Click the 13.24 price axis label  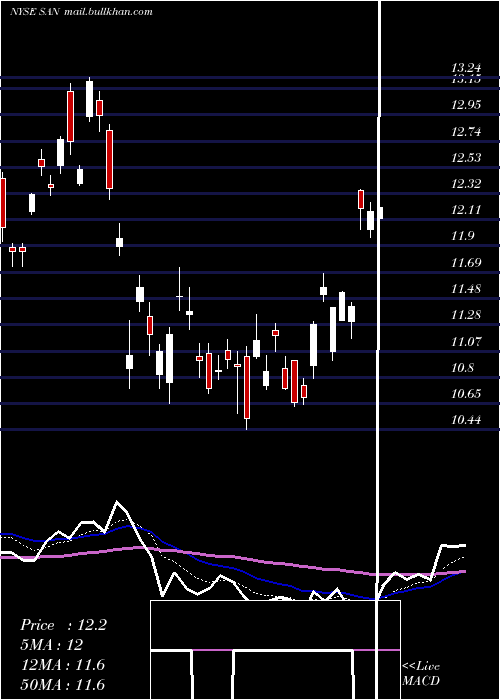click(x=466, y=68)
